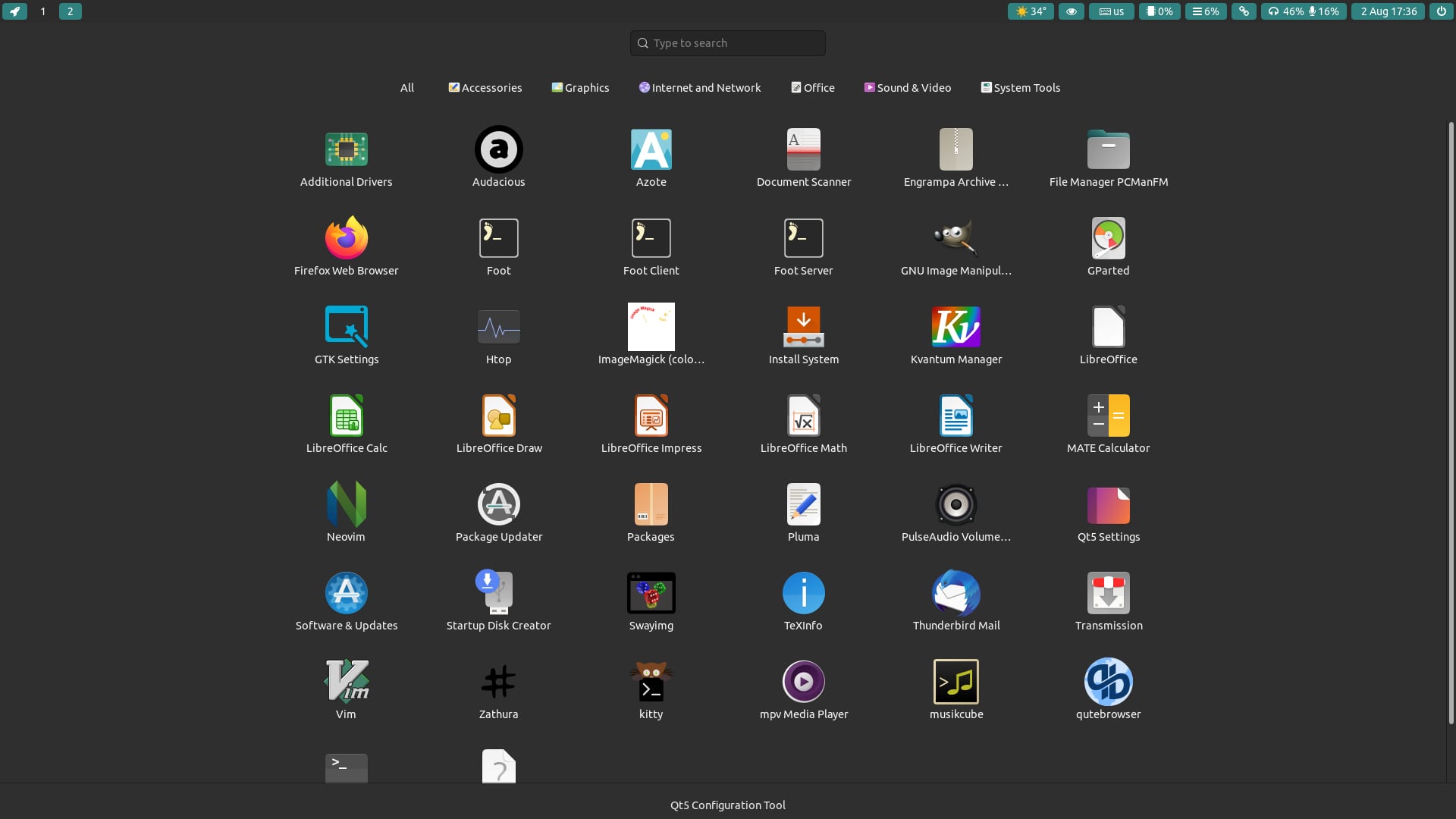Open PulseAudio Volume Control

pos(956,513)
